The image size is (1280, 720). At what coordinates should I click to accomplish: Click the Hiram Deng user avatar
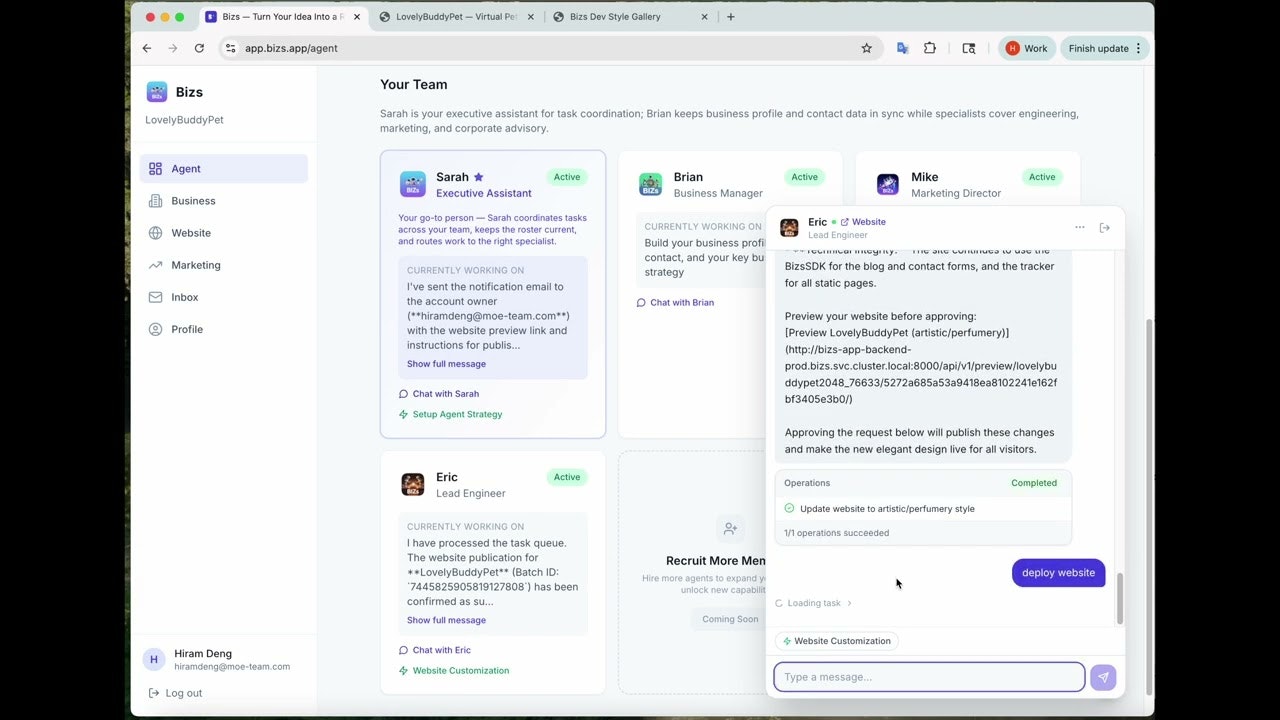154,660
